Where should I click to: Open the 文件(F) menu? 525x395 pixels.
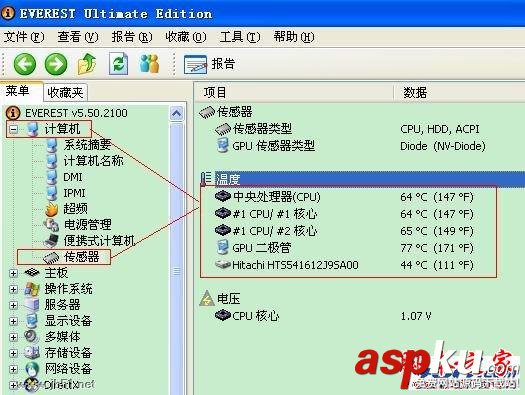pos(24,36)
